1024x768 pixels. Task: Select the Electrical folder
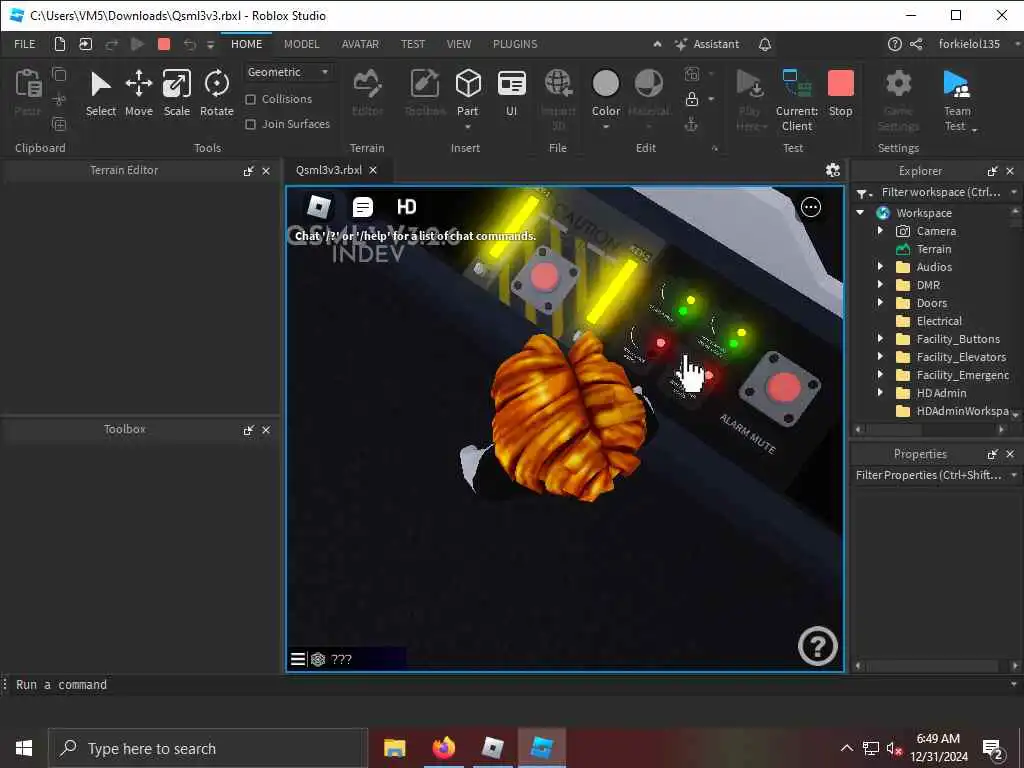pyautogui.click(x=938, y=321)
